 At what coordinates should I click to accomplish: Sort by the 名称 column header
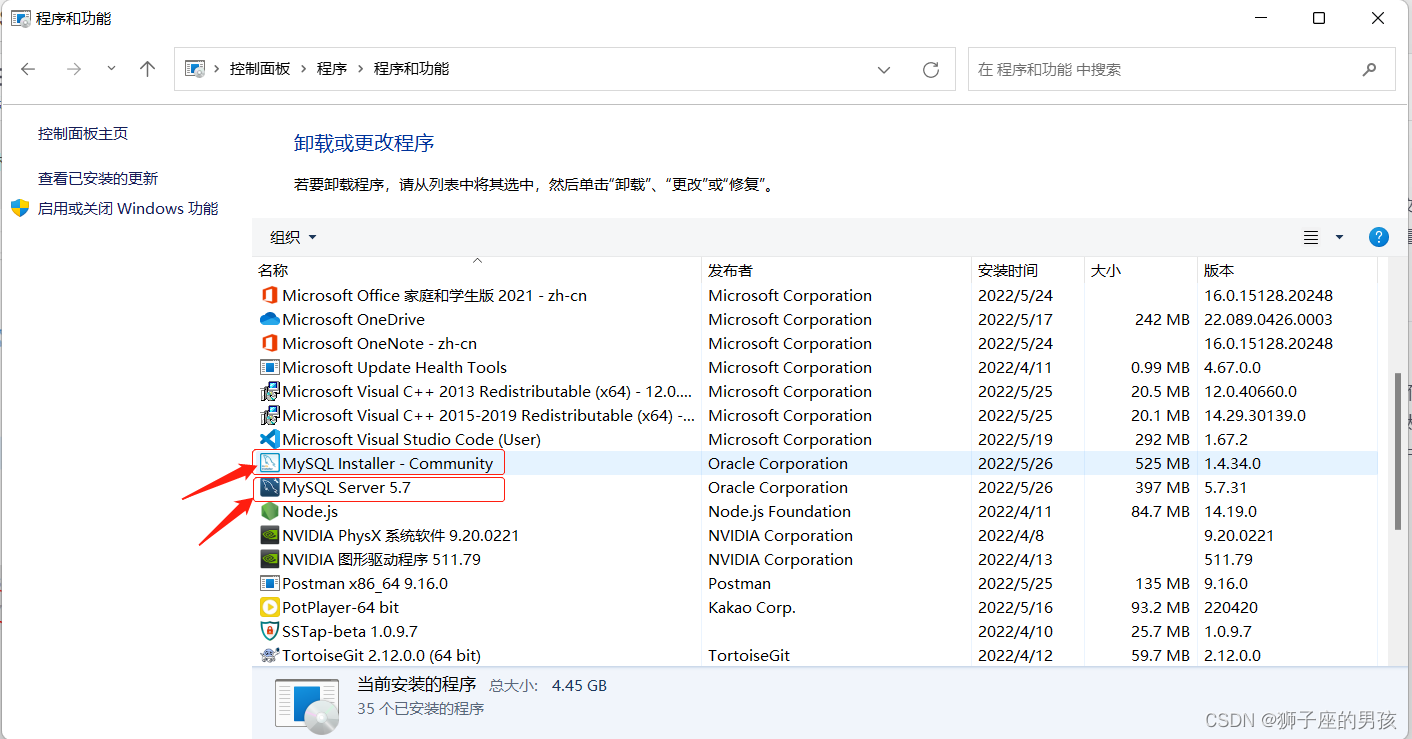(x=273, y=270)
